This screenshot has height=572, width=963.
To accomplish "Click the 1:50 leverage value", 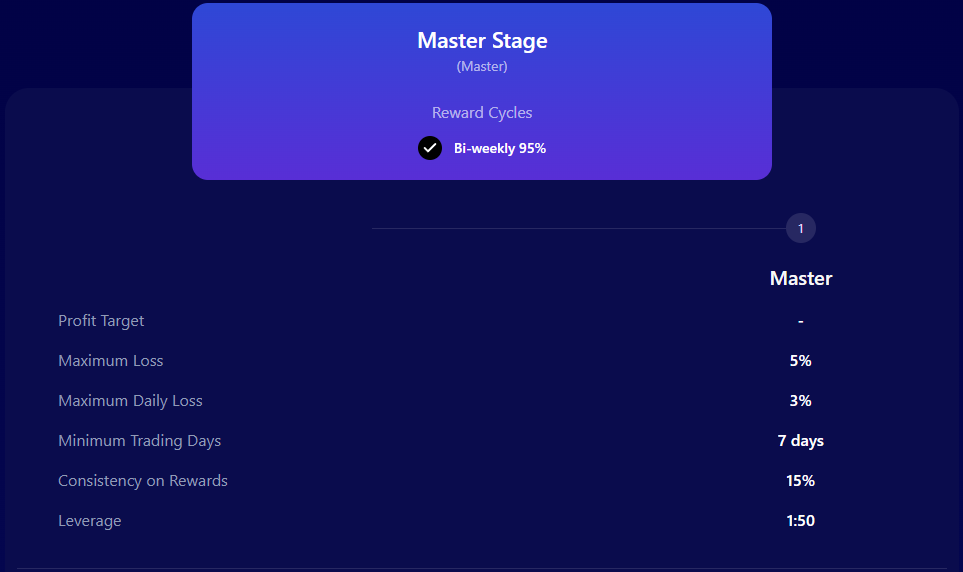I will pos(801,521).
